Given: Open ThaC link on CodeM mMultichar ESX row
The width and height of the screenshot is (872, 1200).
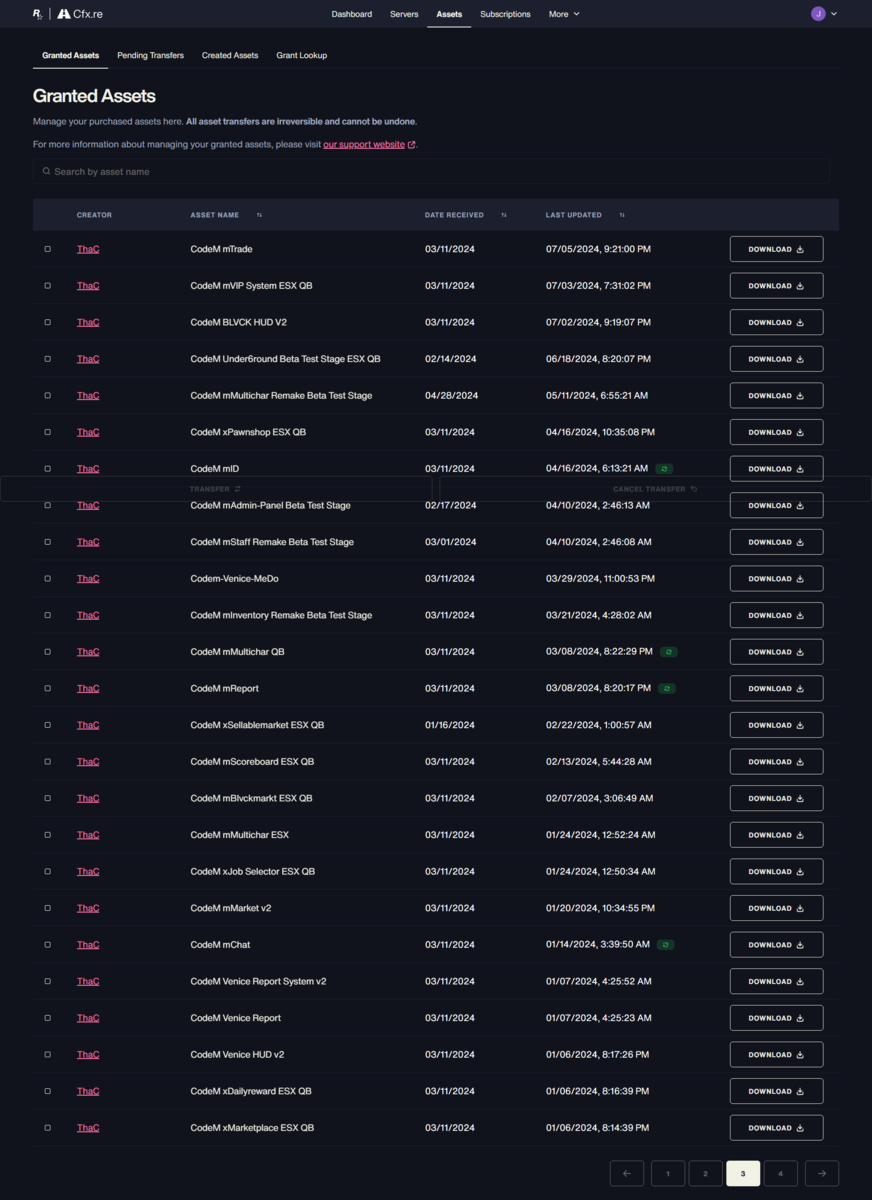Looking at the screenshot, I should tap(88, 835).
